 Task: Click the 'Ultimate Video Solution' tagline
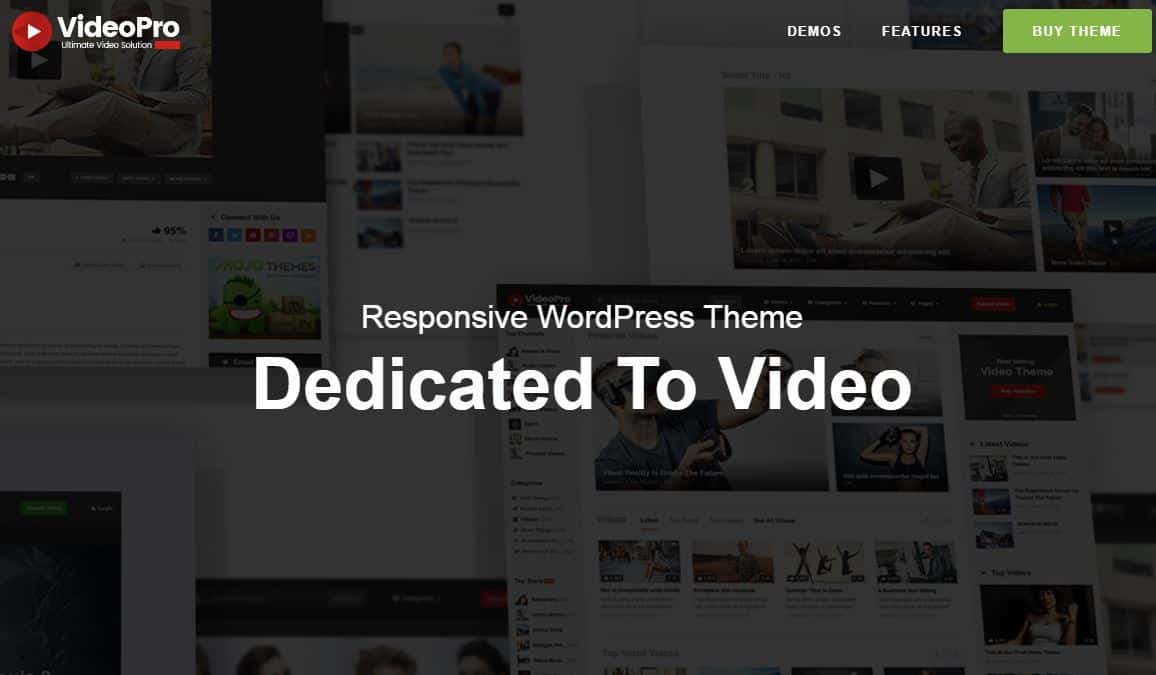tap(106, 45)
